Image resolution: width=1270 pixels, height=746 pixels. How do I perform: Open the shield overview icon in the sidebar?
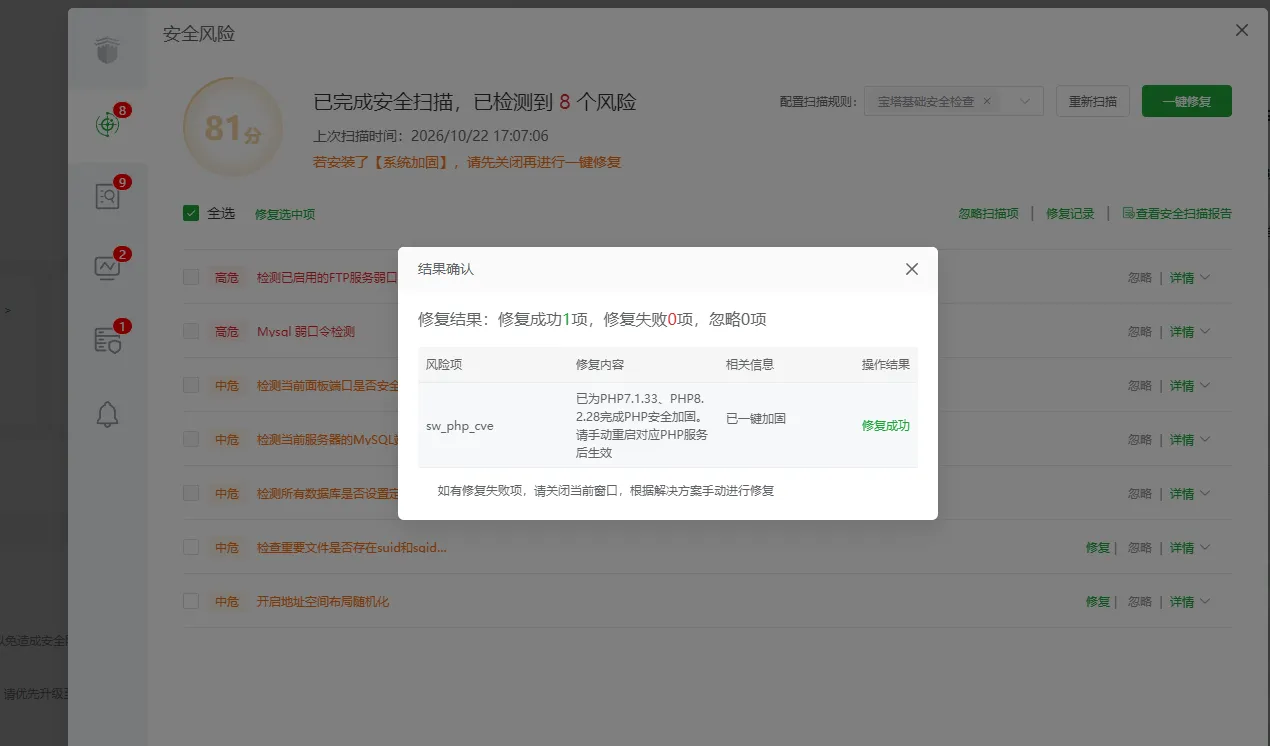coord(108,50)
